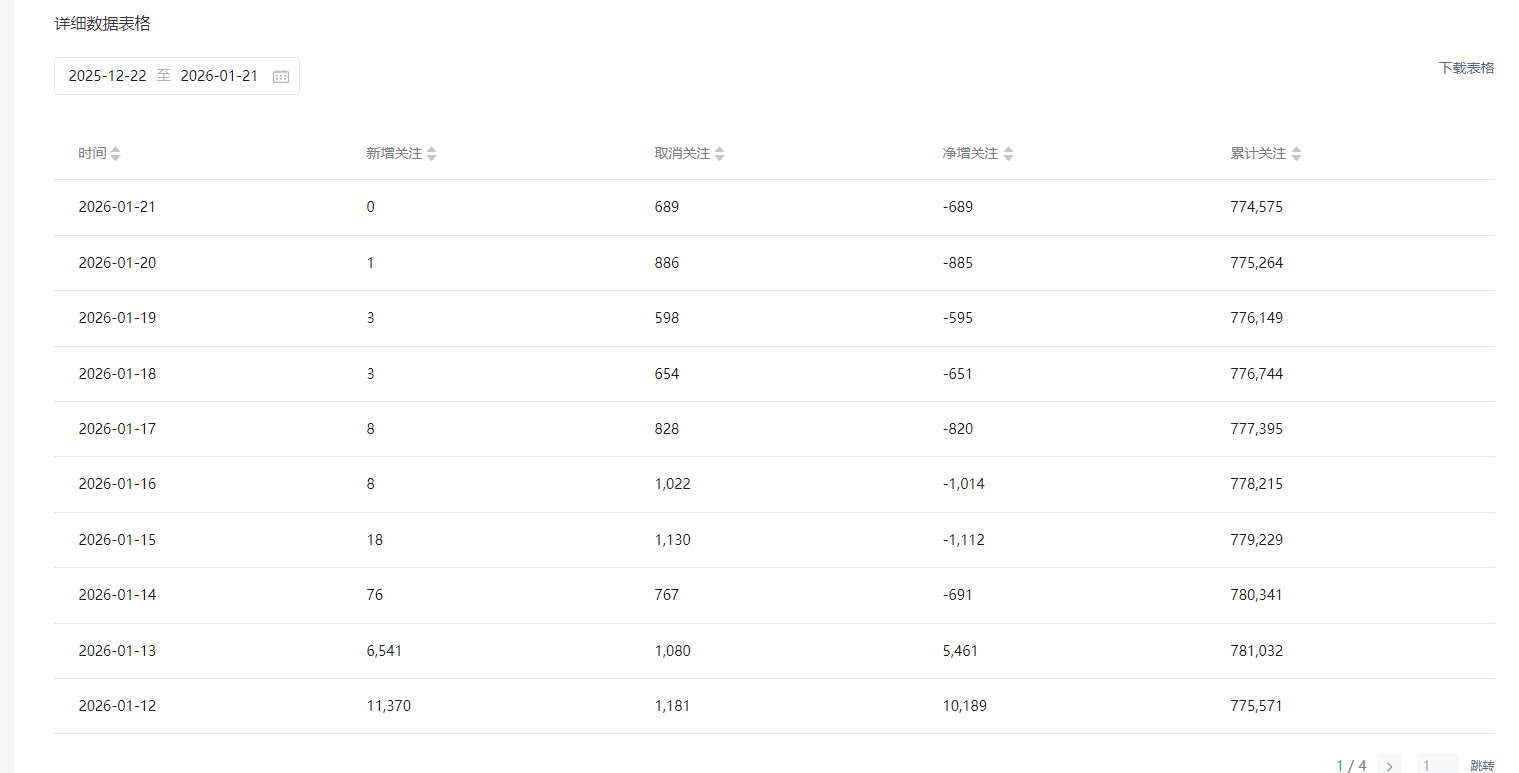This screenshot has width=1519, height=773.
Task: Click unfollow value 1,130
Action: point(673,540)
